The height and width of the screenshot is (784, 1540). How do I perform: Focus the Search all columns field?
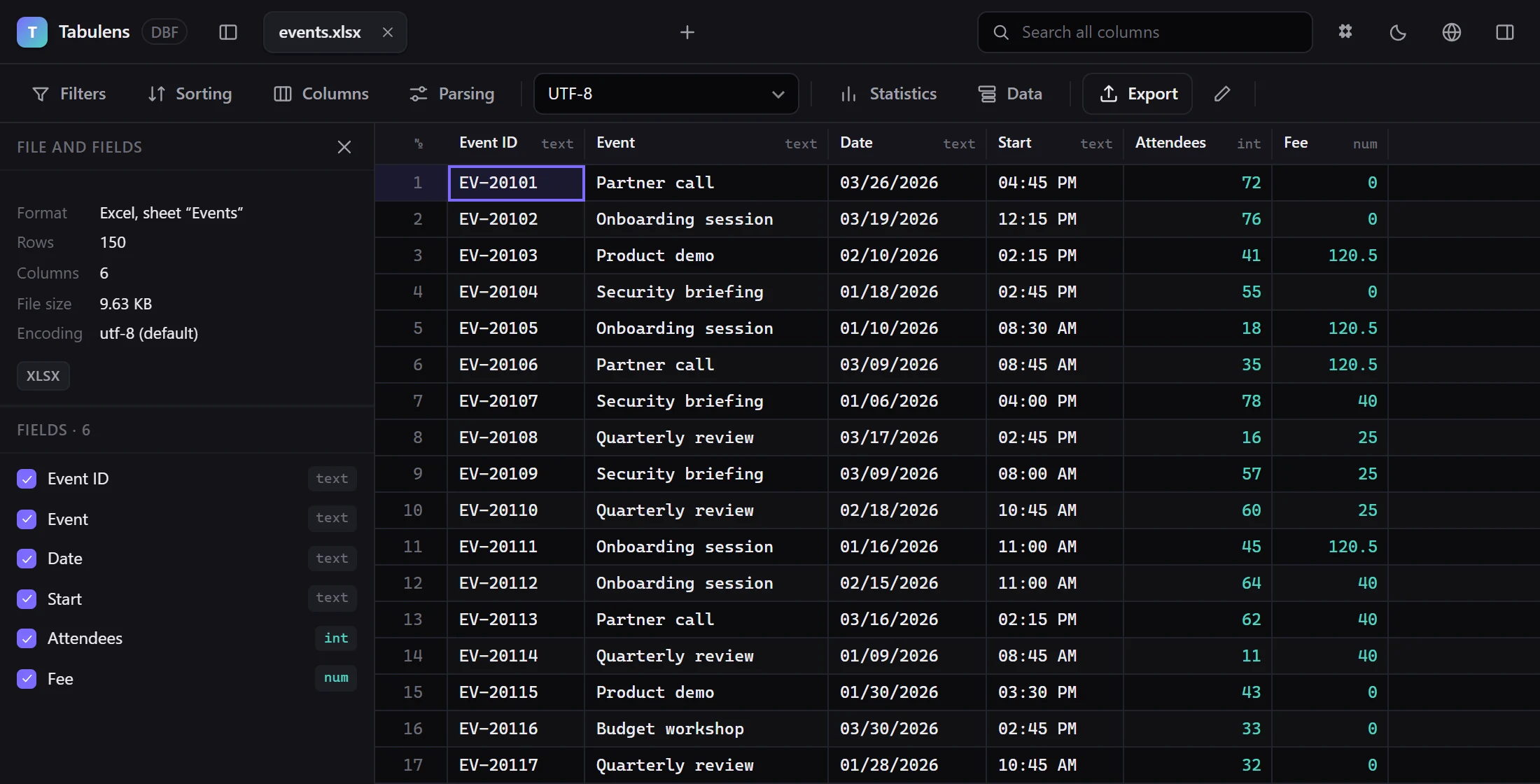(x=1145, y=32)
